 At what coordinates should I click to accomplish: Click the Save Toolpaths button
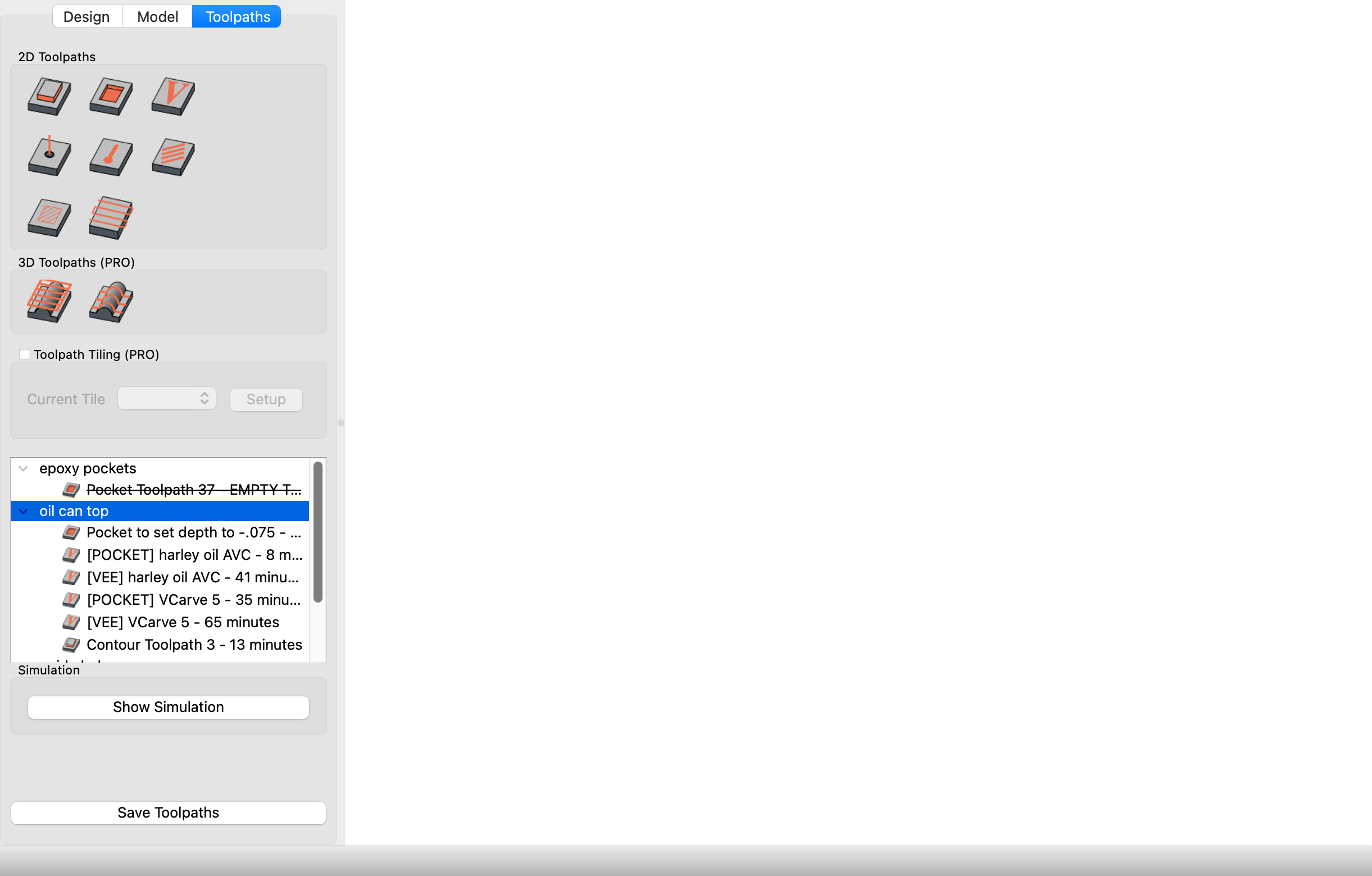point(168,812)
